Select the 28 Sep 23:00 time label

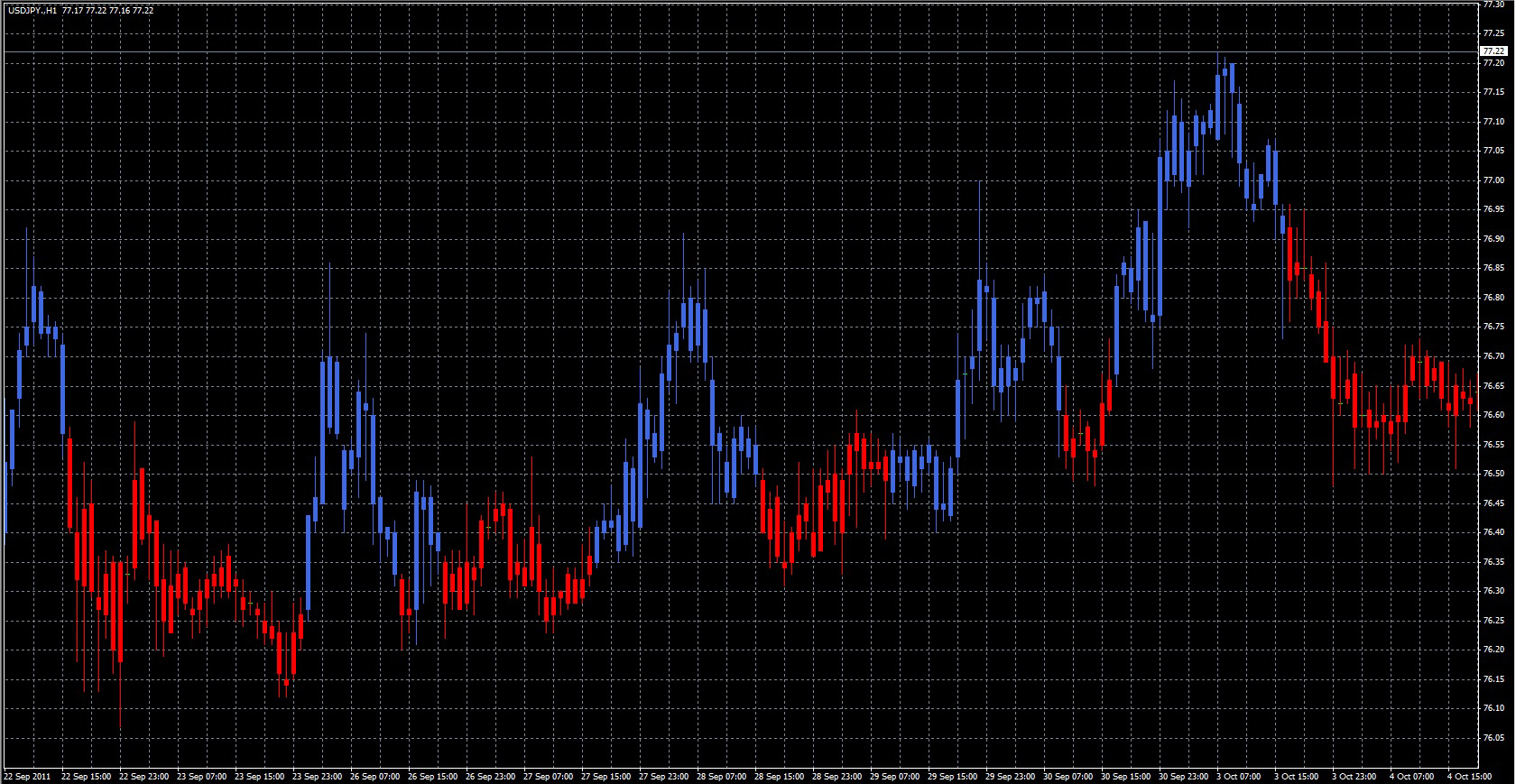point(837,776)
